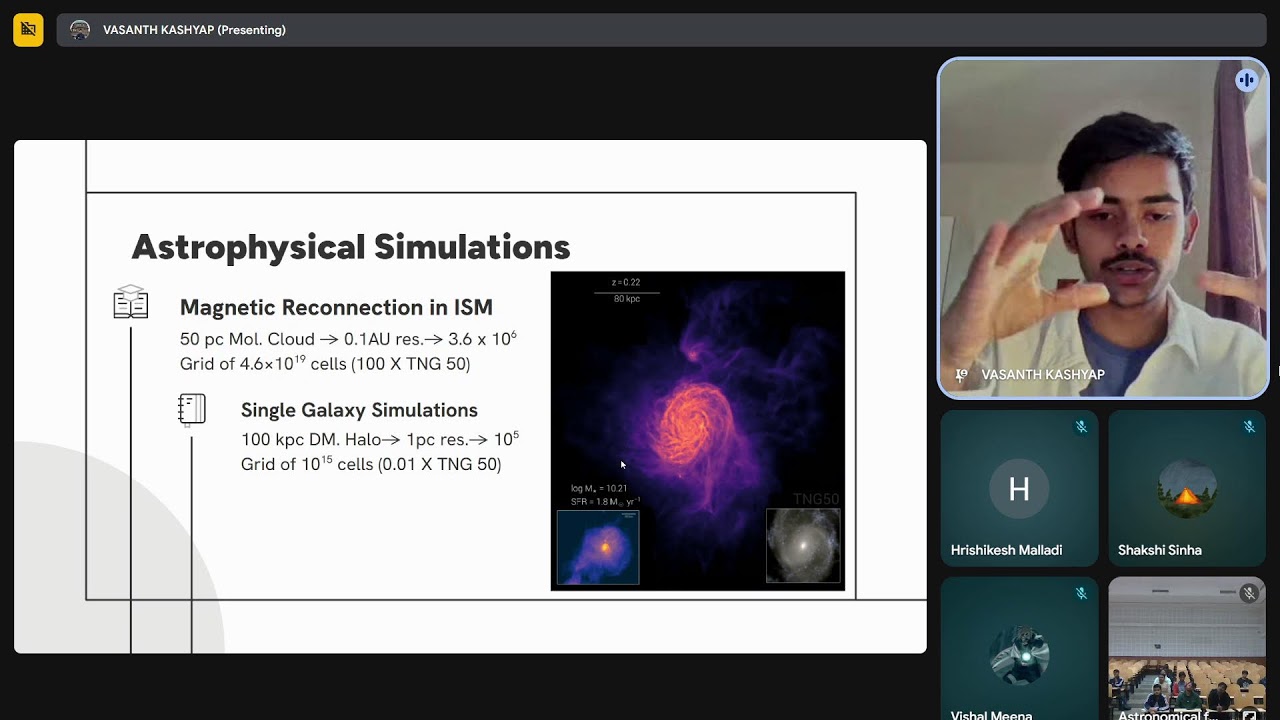The height and width of the screenshot is (720, 1280).
Task: Click the '80 kpc' scale bar label
Action: [x=627, y=299]
